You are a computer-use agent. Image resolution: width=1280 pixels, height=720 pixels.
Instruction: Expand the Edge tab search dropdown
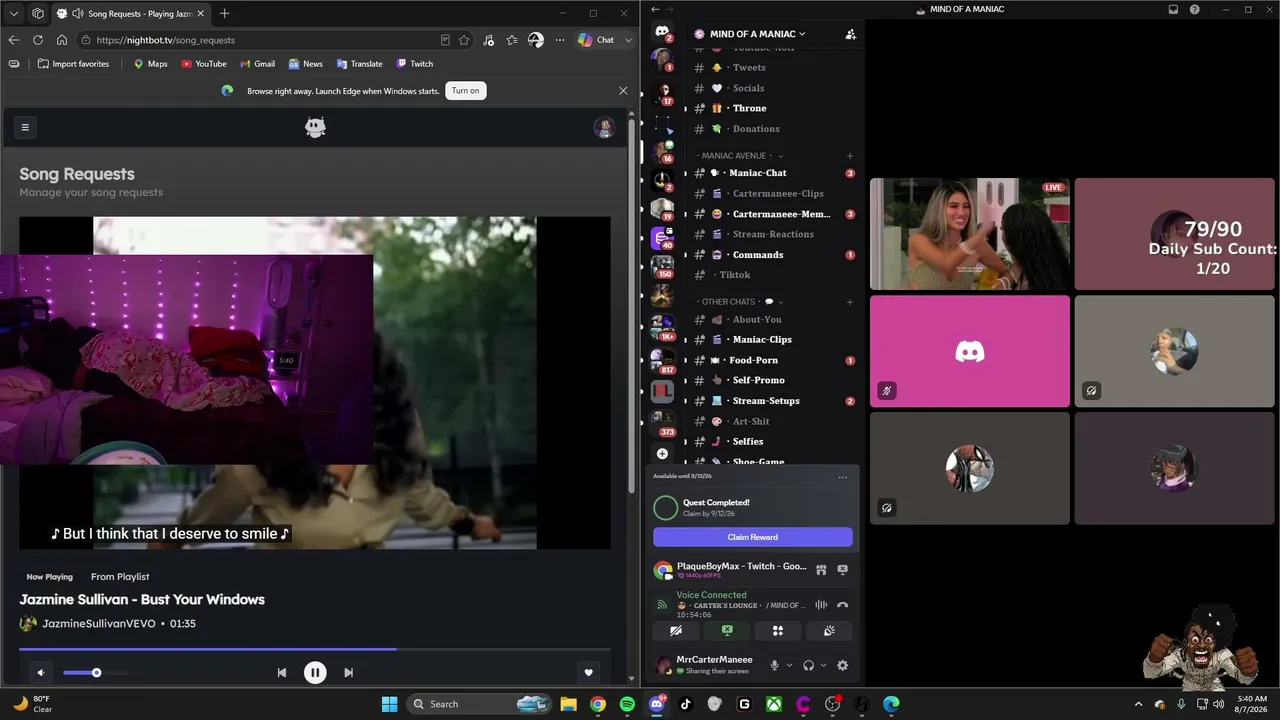(13, 13)
